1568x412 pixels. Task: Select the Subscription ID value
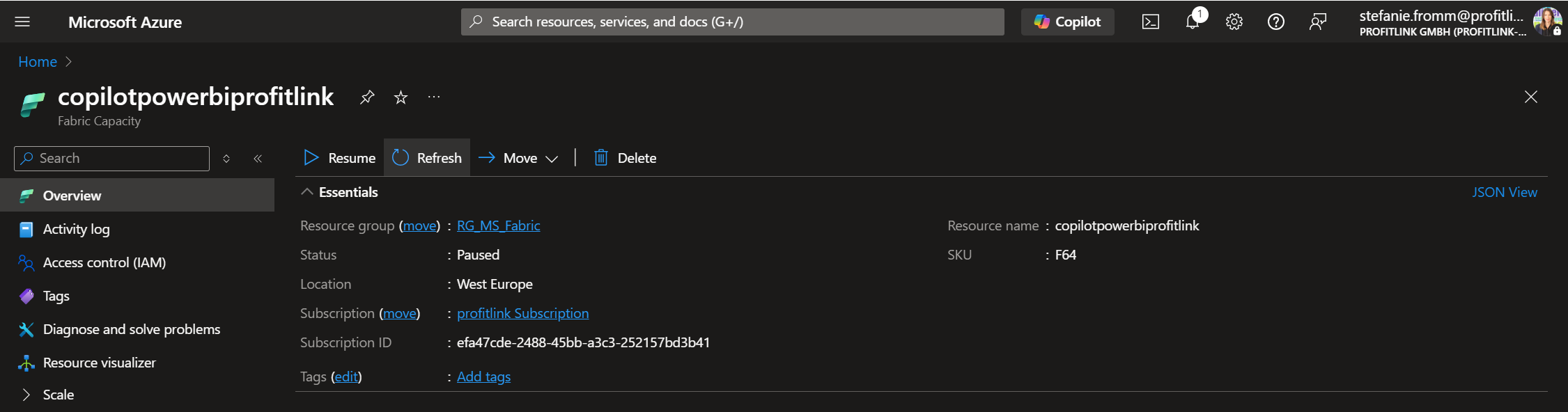point(583,342)
